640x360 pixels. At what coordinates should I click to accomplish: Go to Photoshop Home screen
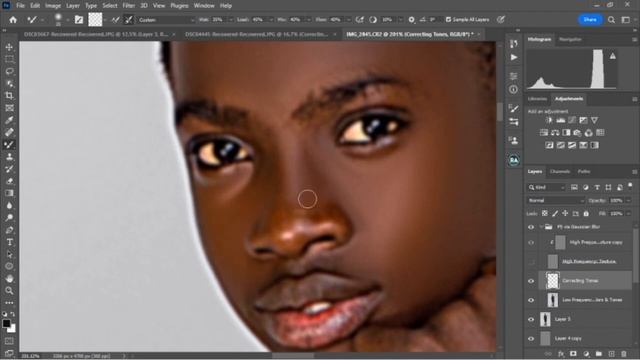pyautogui.click(x=13, y=20)
